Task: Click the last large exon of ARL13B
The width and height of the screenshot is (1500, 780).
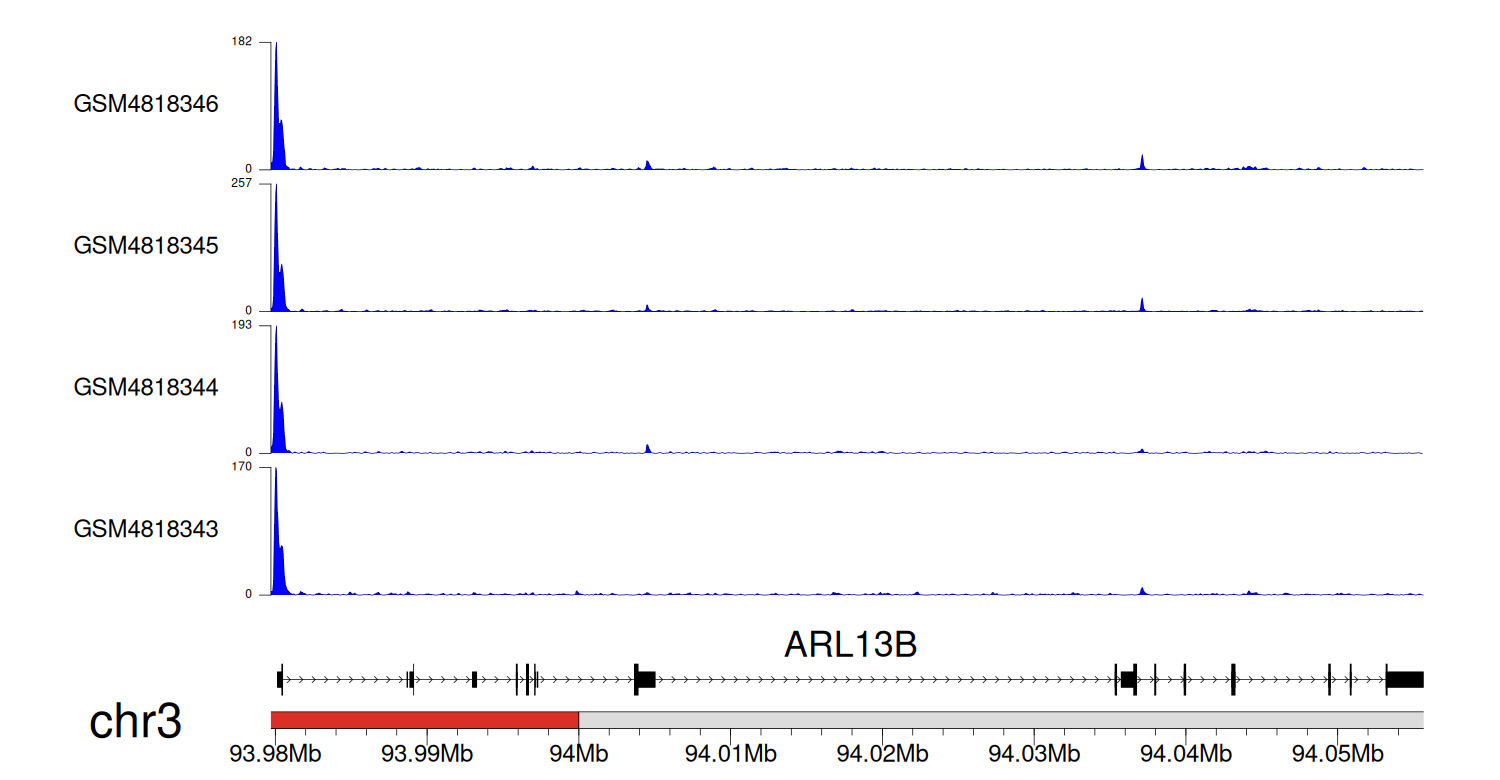Action: coord(1404,680)
